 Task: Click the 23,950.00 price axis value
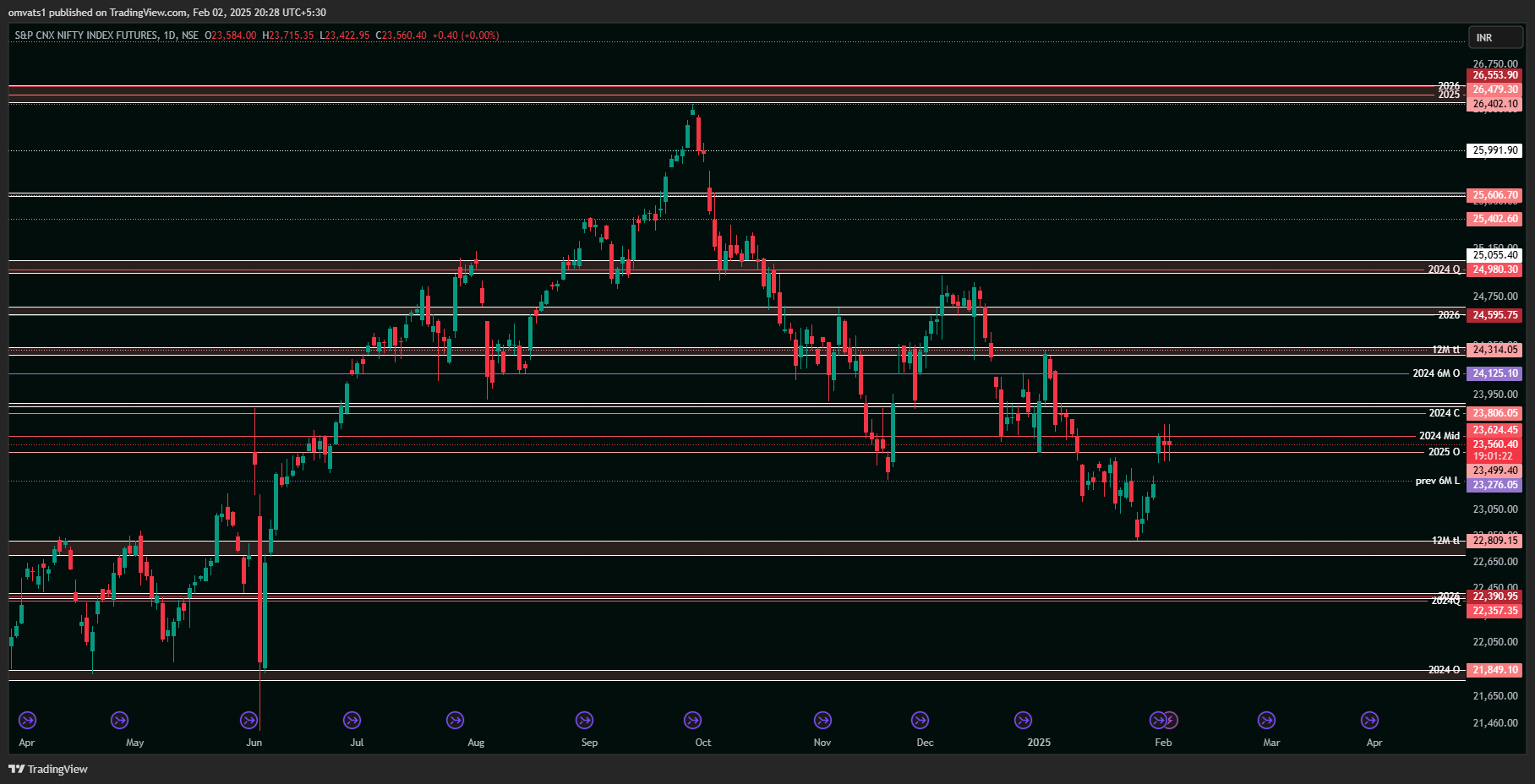1494,395
